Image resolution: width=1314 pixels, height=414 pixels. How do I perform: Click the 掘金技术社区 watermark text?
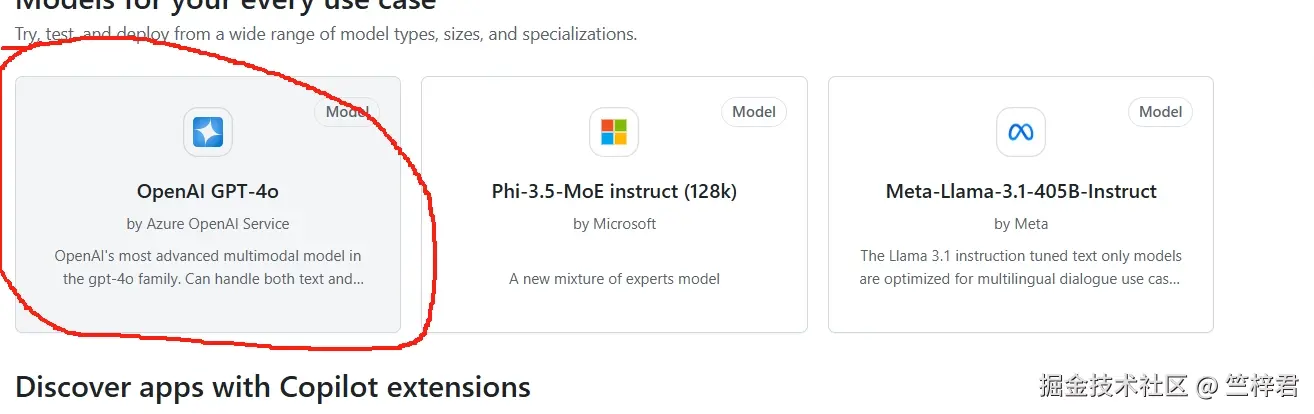(1113, 385)
